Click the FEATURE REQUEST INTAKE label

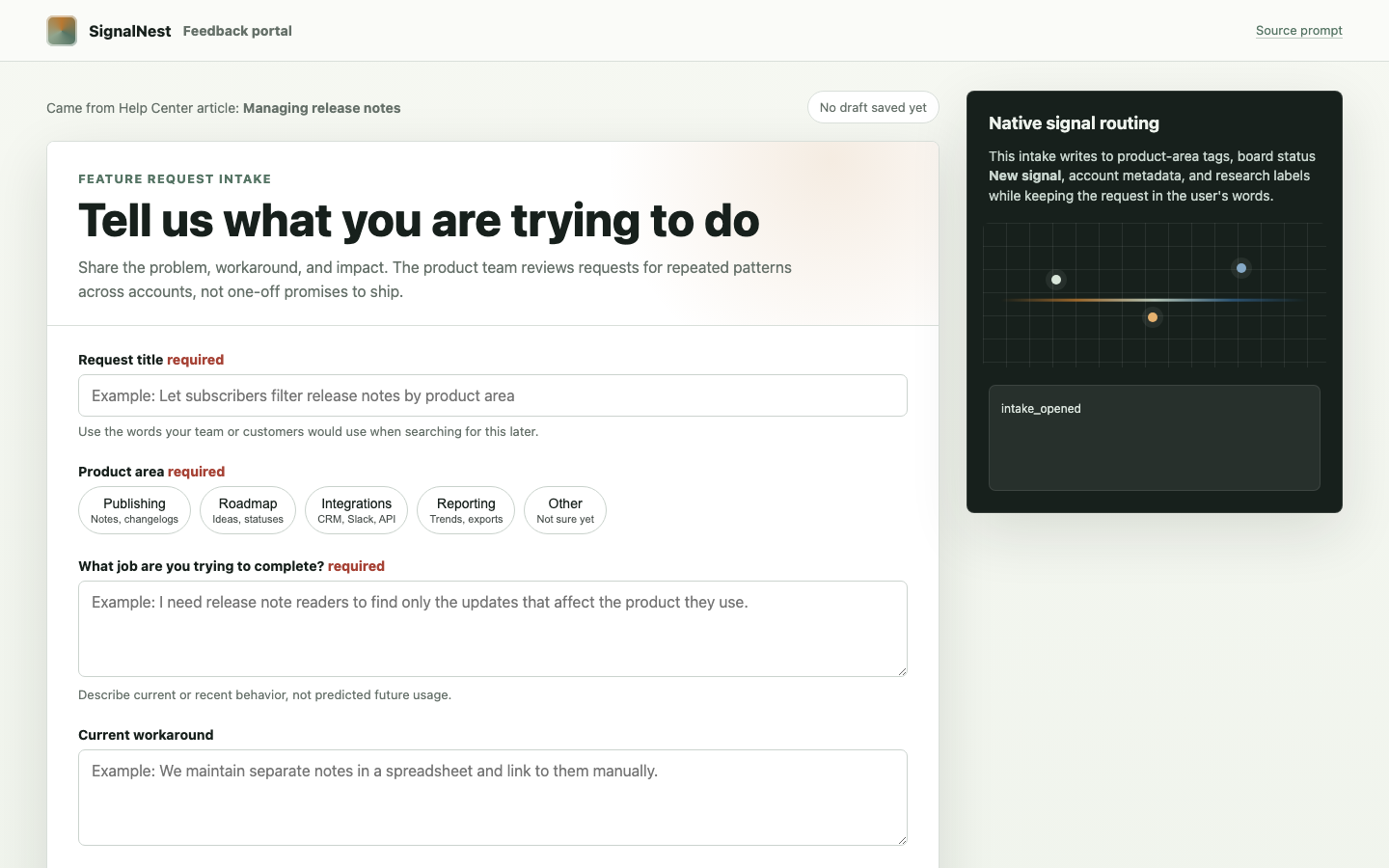175,179
